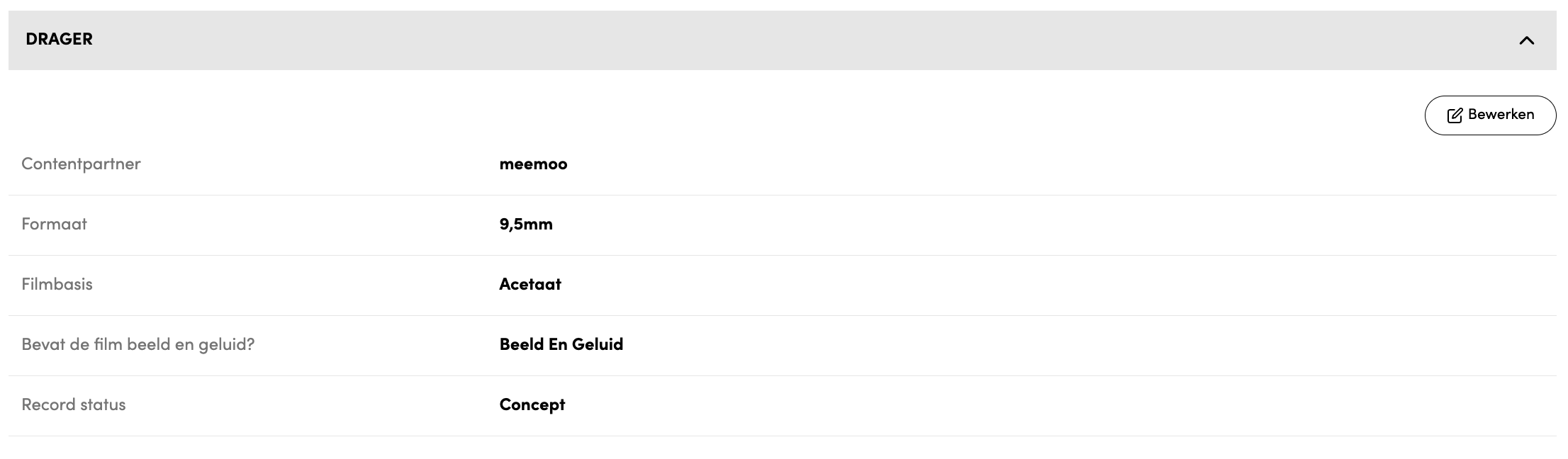Click the Concept record status value
The width and height of the screenshot is (1568, 459).
click(x=532, y=405)
